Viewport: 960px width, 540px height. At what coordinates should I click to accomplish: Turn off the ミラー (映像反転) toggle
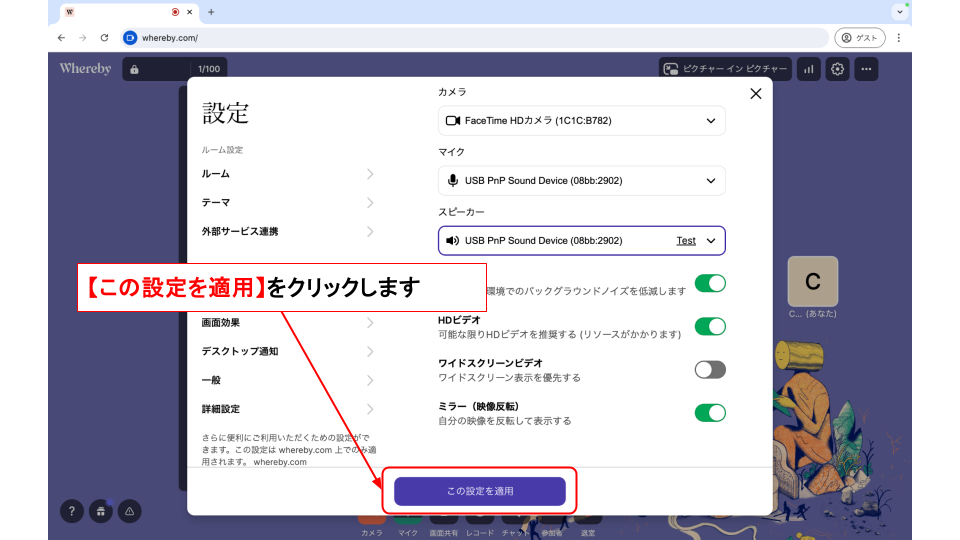710,412
